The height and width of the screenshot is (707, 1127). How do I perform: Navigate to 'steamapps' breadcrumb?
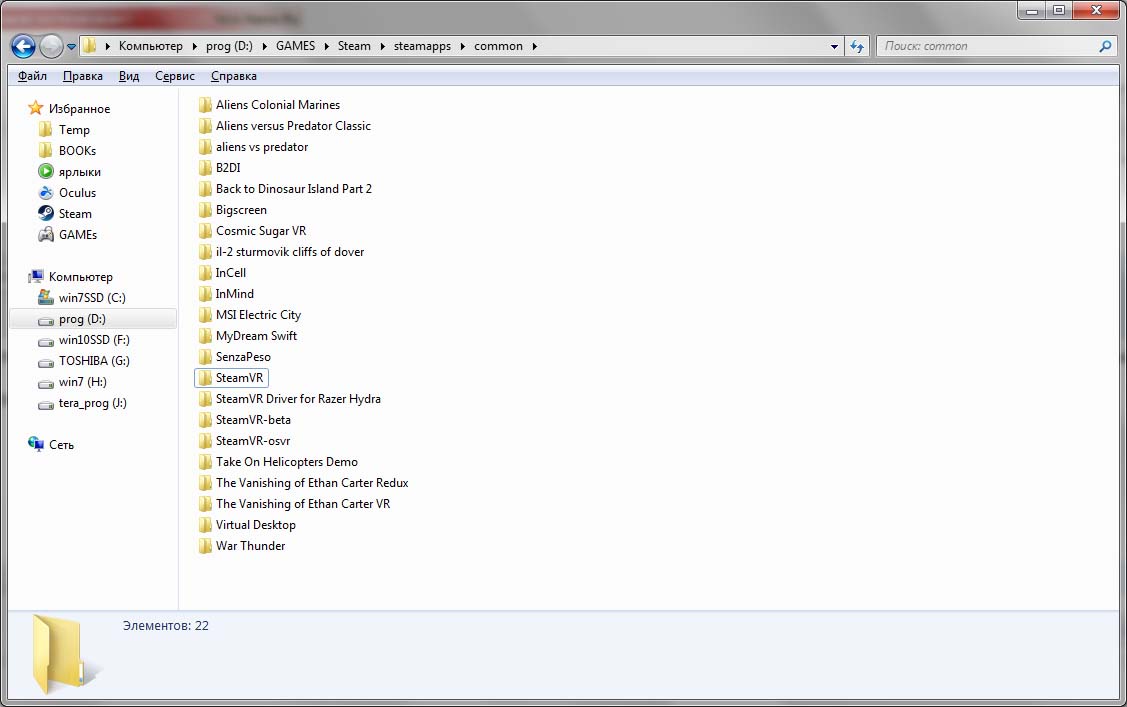(x=423, y=46)
